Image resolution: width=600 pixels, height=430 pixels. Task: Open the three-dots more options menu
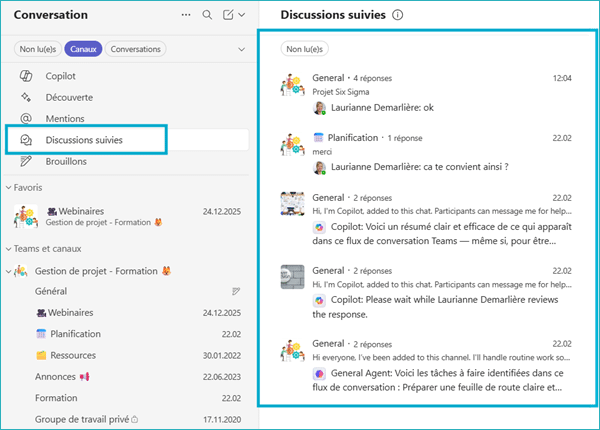(x=186, y=15)
